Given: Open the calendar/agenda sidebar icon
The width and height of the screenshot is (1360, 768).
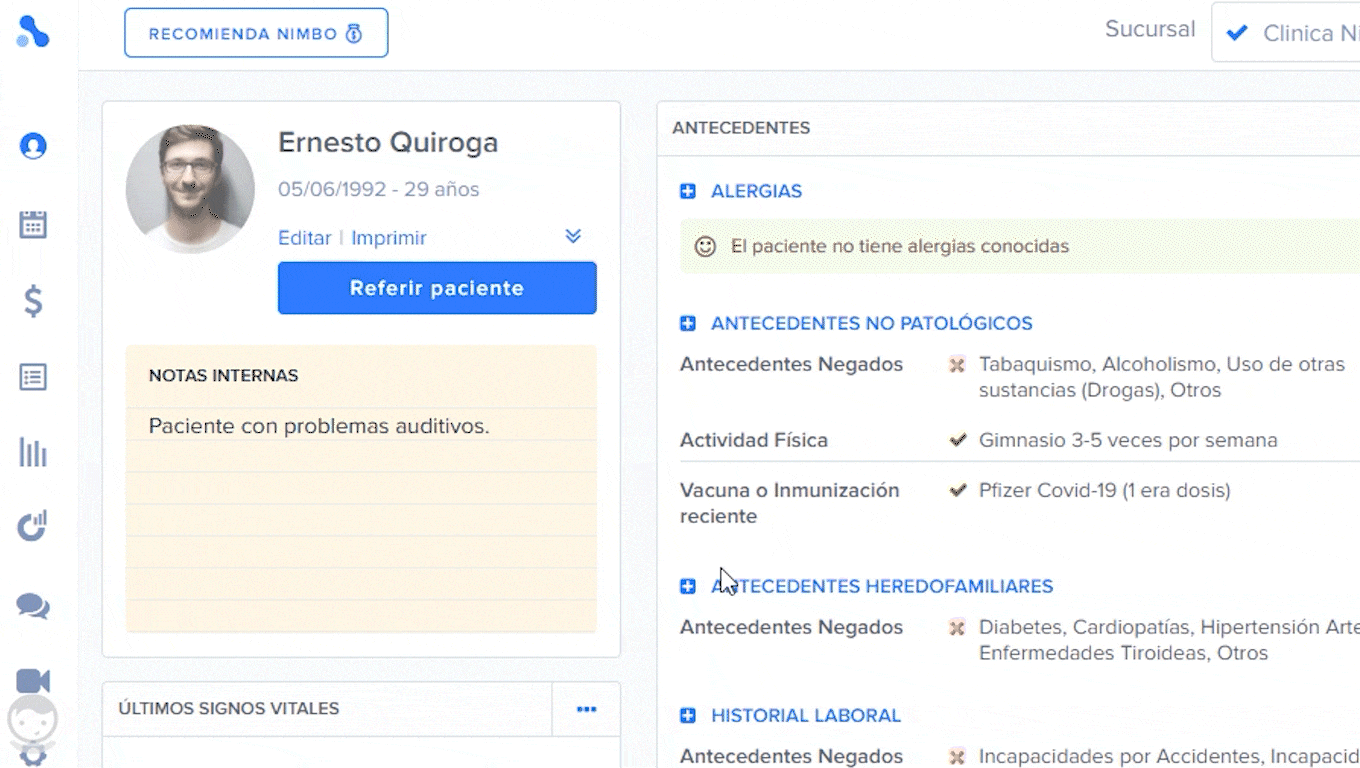Looking at the screenshot, I should pos(33,224).
